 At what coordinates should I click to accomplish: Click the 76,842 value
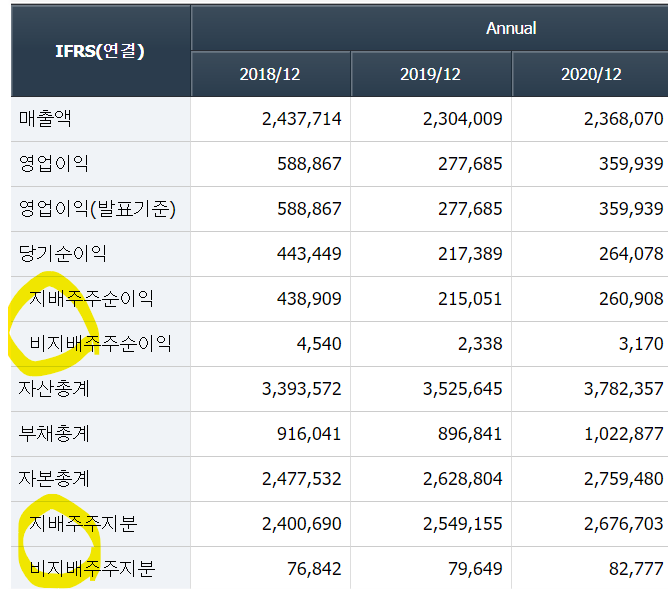pos(314,569)
